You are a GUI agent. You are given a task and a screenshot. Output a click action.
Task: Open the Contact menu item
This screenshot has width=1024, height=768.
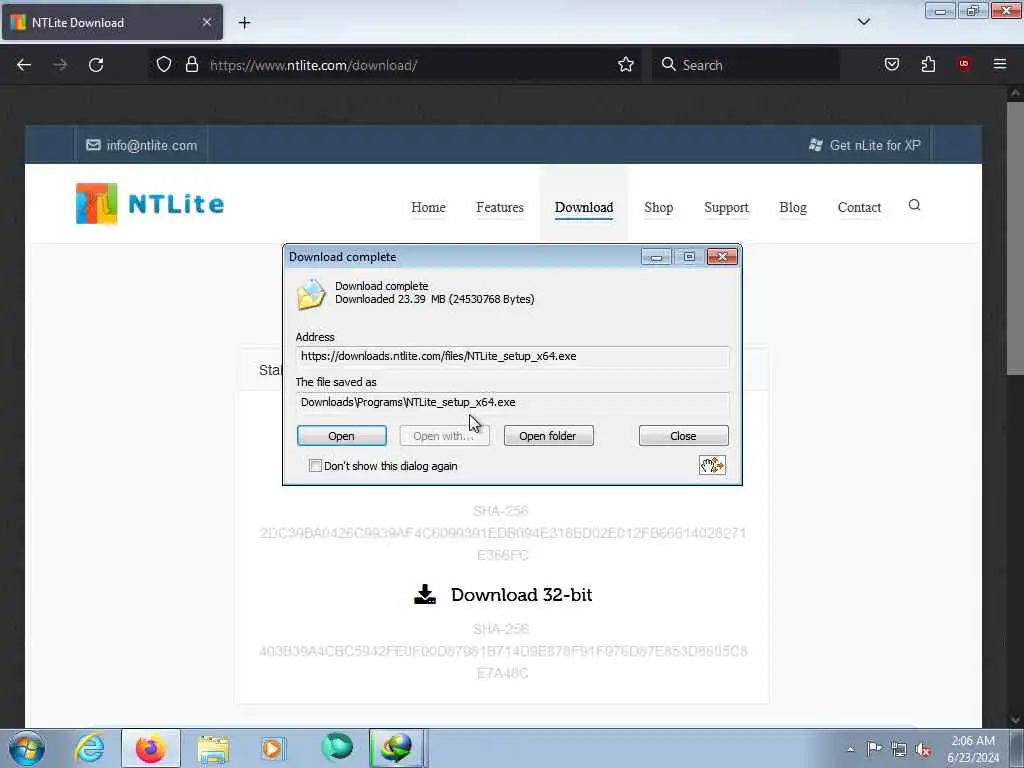tap(859, 207)
